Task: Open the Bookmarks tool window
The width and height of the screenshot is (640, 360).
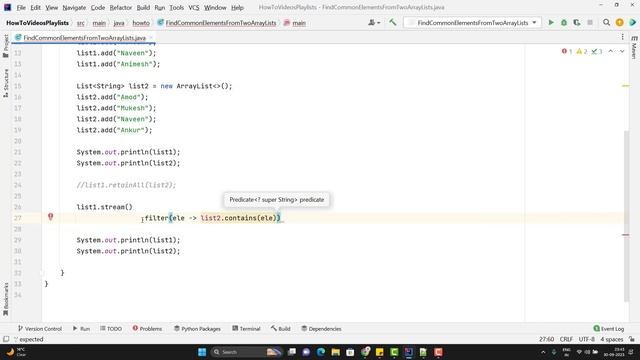Action: click(x=6, y=299)
